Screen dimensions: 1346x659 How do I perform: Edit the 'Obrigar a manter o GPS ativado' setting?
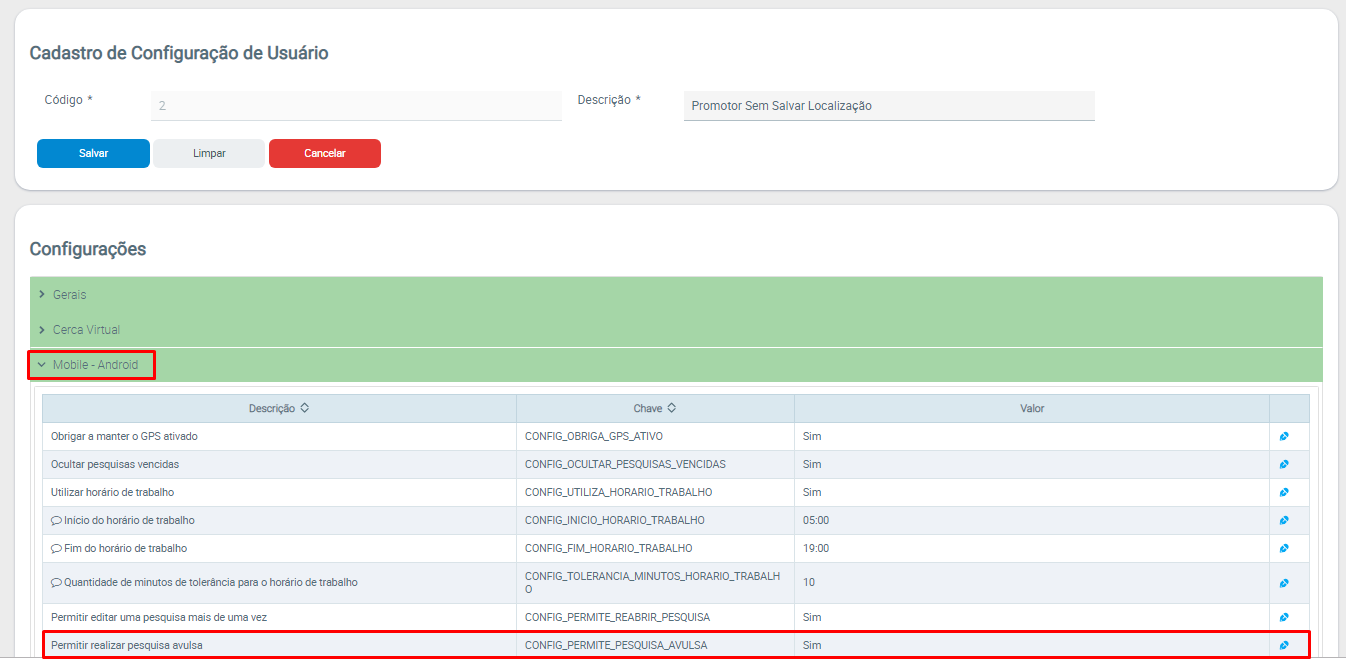pos(1284,437)
